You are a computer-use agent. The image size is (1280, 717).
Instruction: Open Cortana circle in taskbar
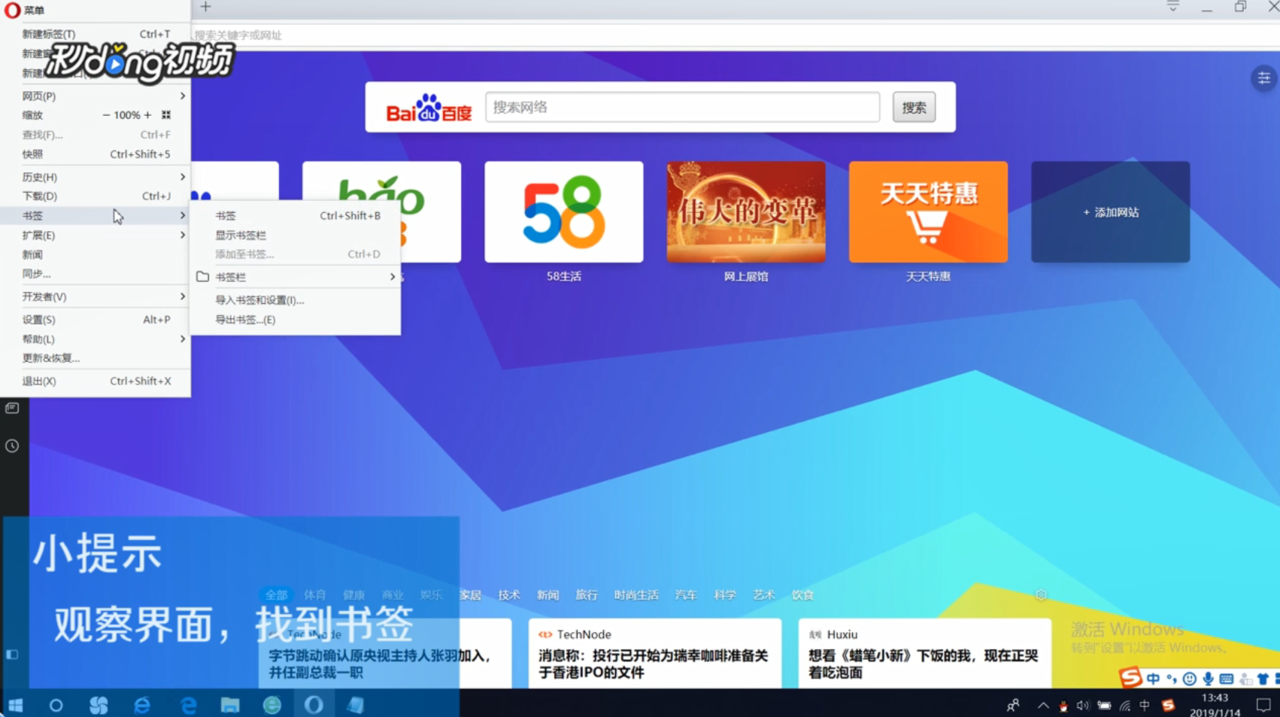coord(56,705)
